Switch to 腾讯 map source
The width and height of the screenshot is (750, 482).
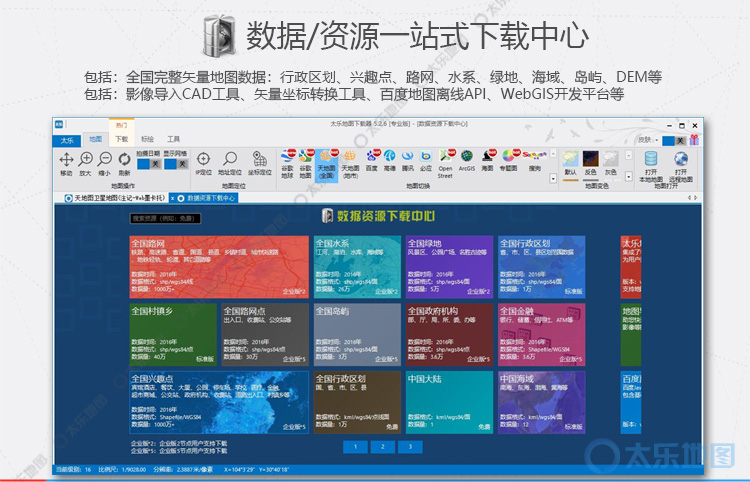408,161
